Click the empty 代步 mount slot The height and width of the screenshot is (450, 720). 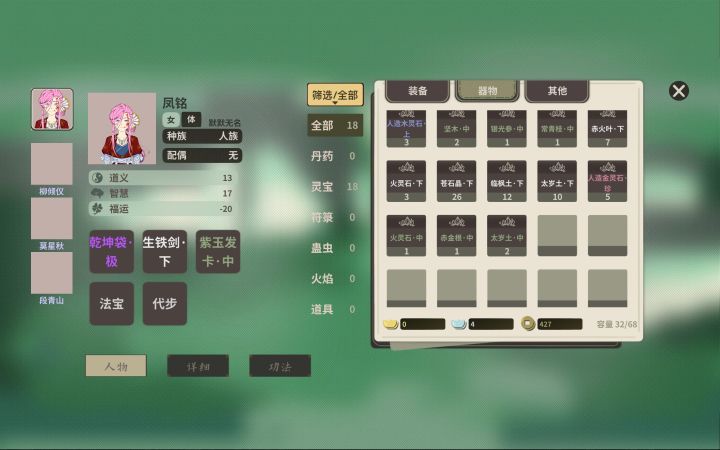tap(165, 304)
